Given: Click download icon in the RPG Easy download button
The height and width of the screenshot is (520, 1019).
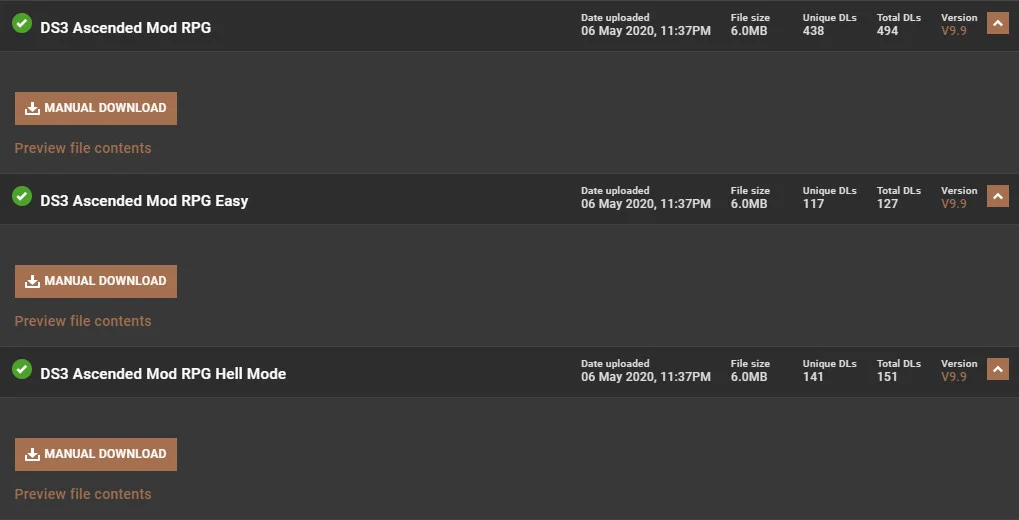Looking at the screenshot, I should (x=33, y=281).
